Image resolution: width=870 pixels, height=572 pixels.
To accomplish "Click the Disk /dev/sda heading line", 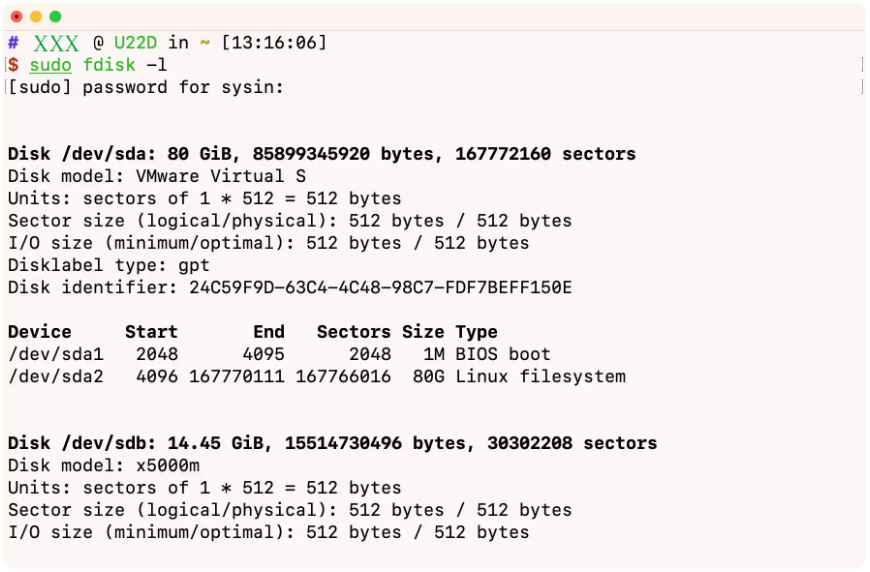I will pos(322,154).
